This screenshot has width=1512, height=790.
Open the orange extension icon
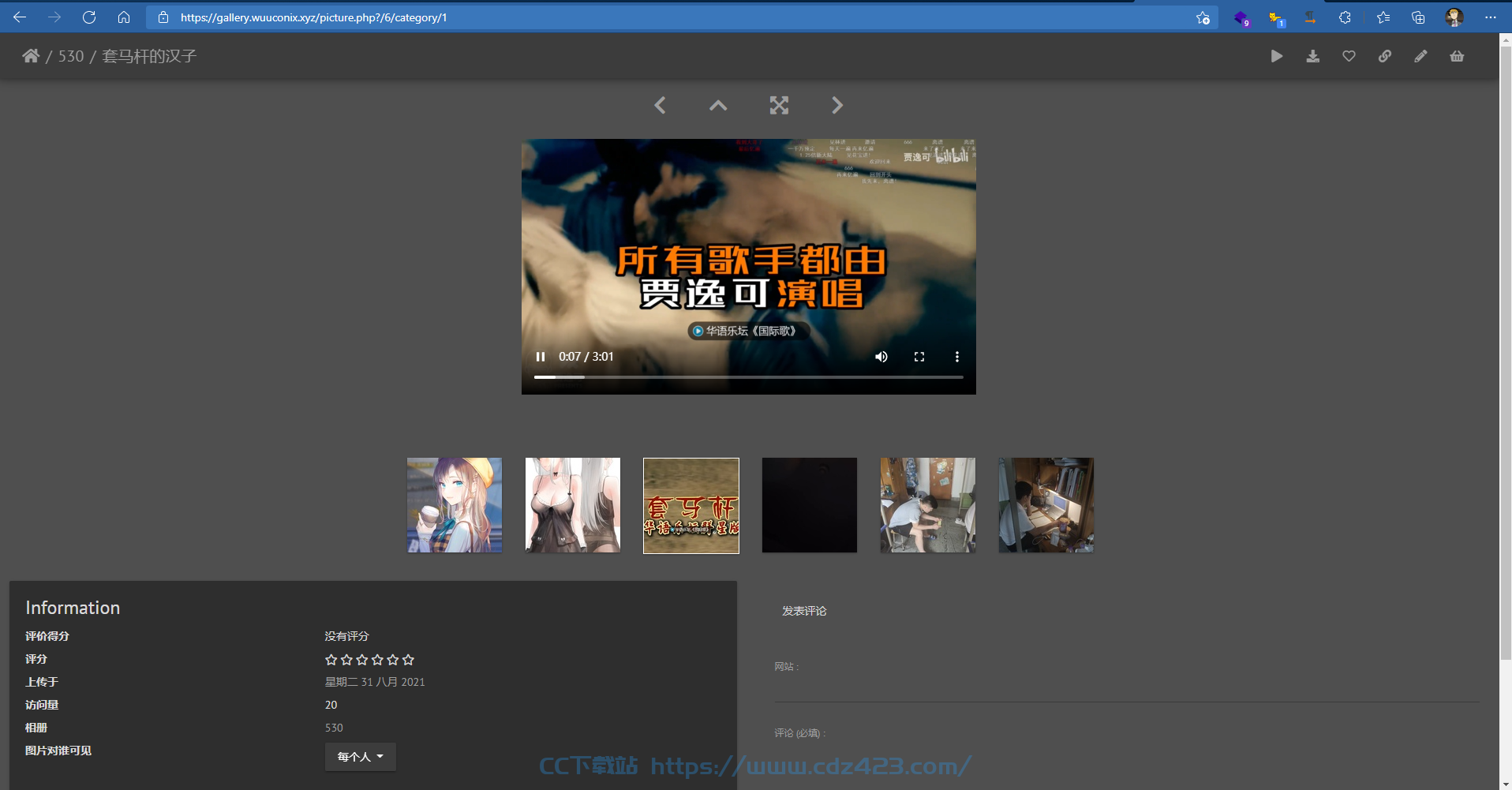coord(1310,17)
